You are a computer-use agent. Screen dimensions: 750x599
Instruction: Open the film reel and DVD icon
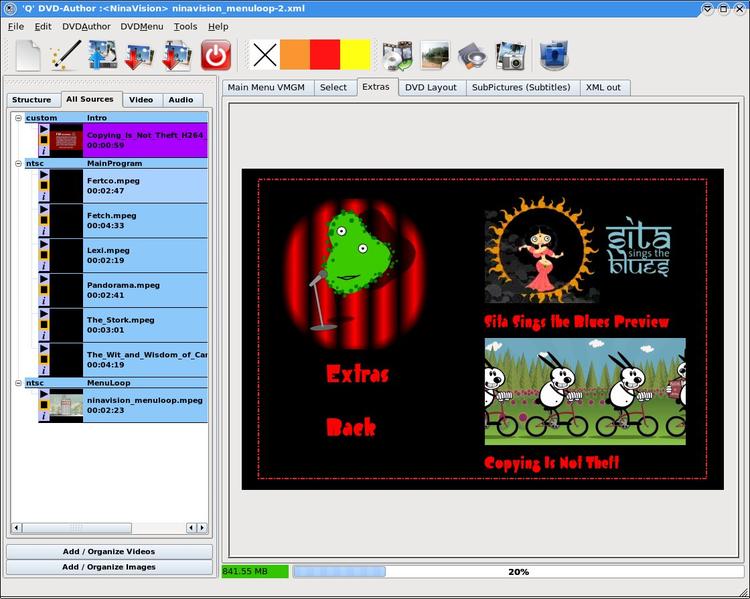pos(397,56)
